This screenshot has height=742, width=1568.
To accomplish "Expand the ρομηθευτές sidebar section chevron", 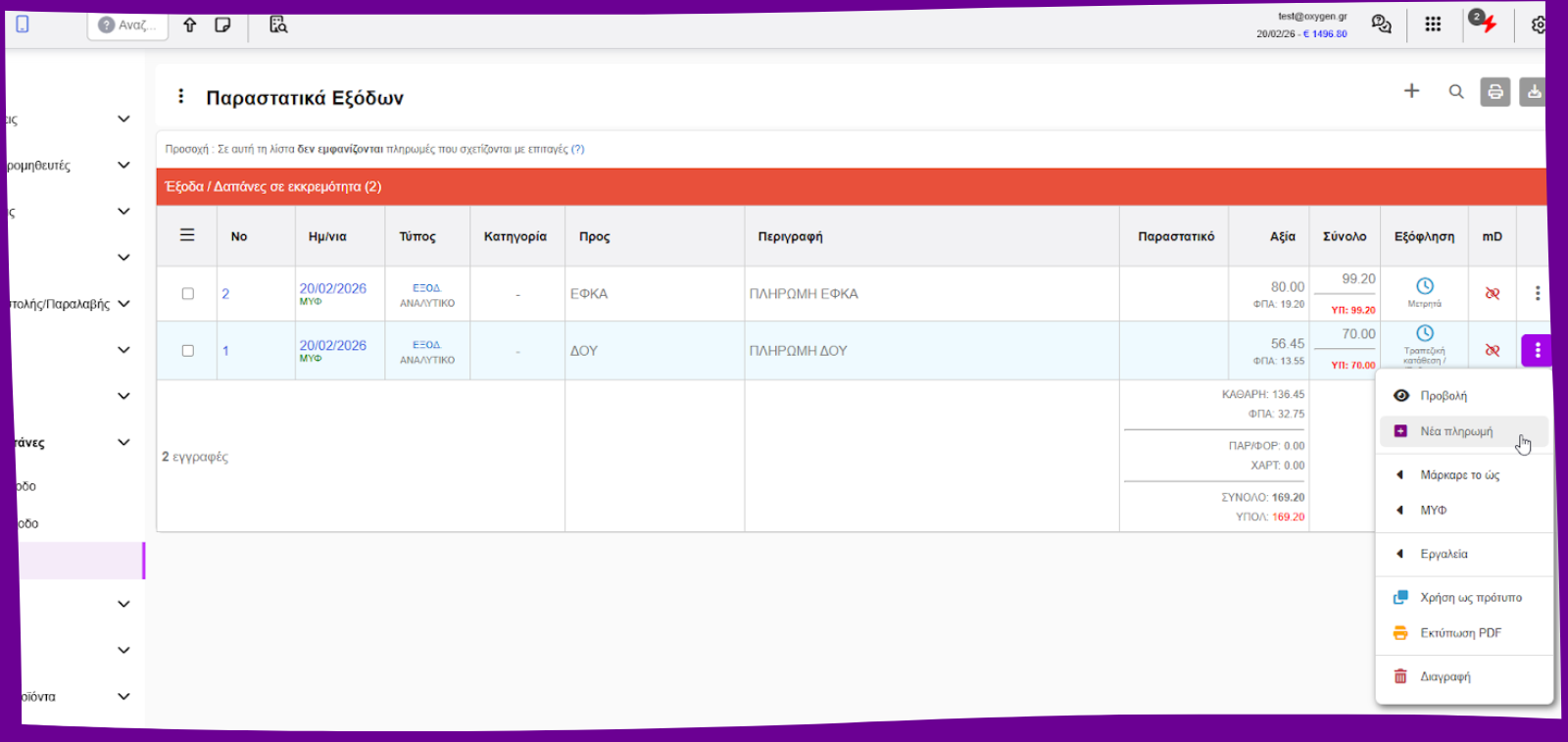I will (x=123, y=165).
